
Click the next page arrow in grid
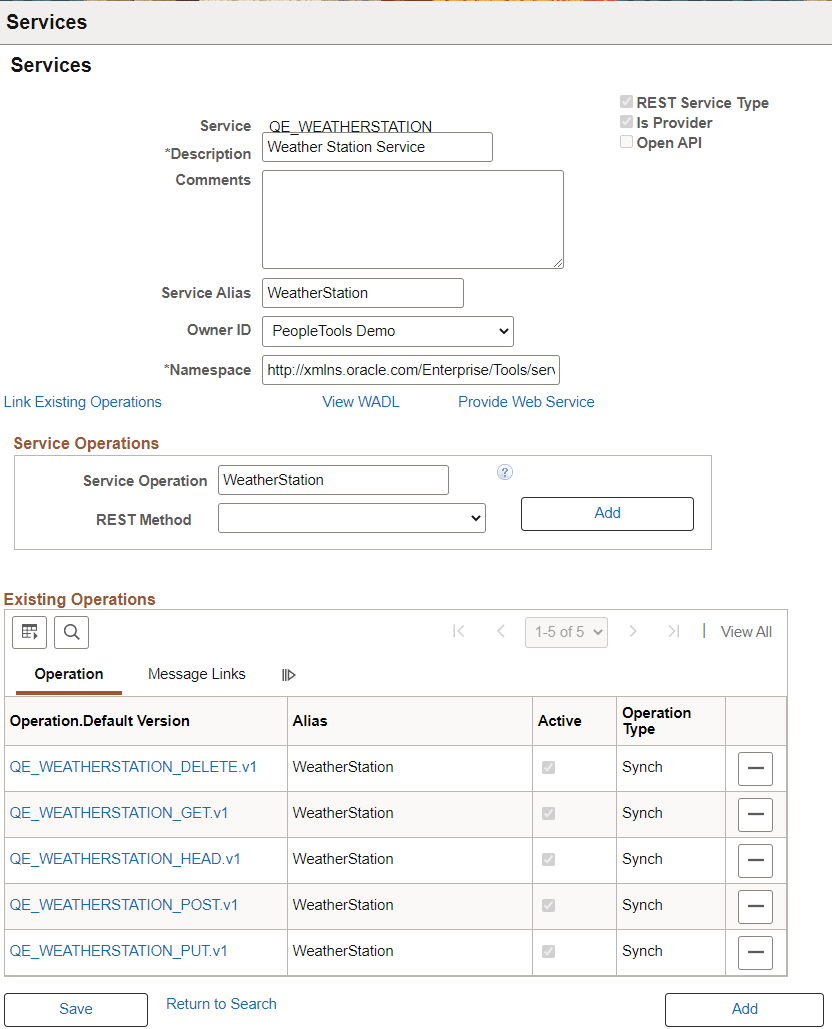tap(633, 631)
